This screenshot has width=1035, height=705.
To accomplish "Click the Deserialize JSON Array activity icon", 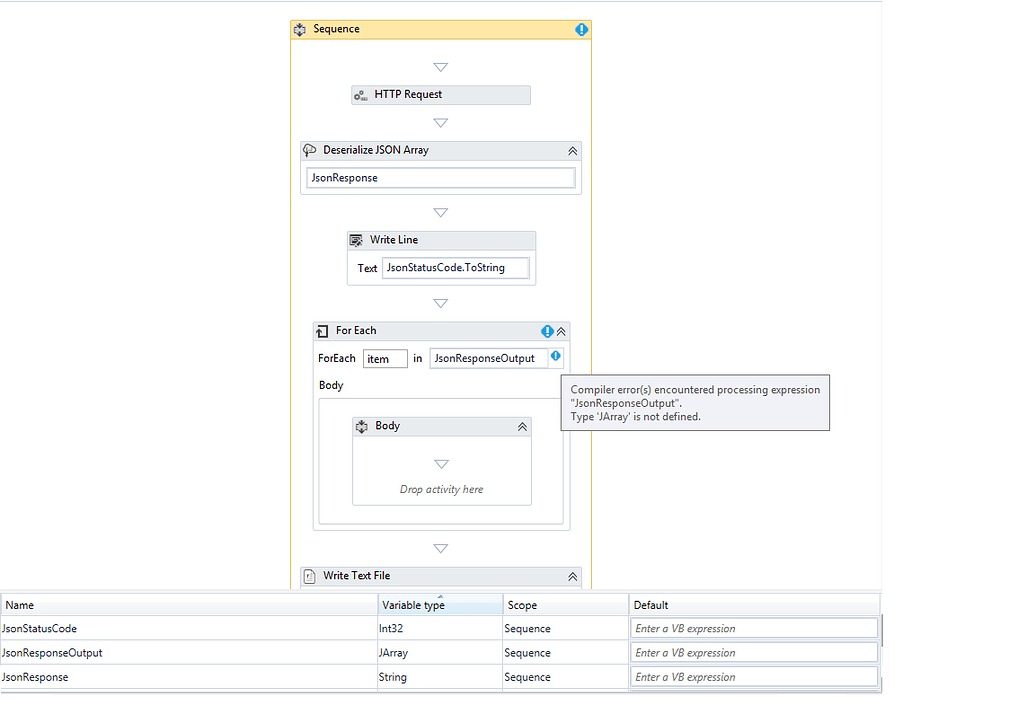I will point(310,150).
